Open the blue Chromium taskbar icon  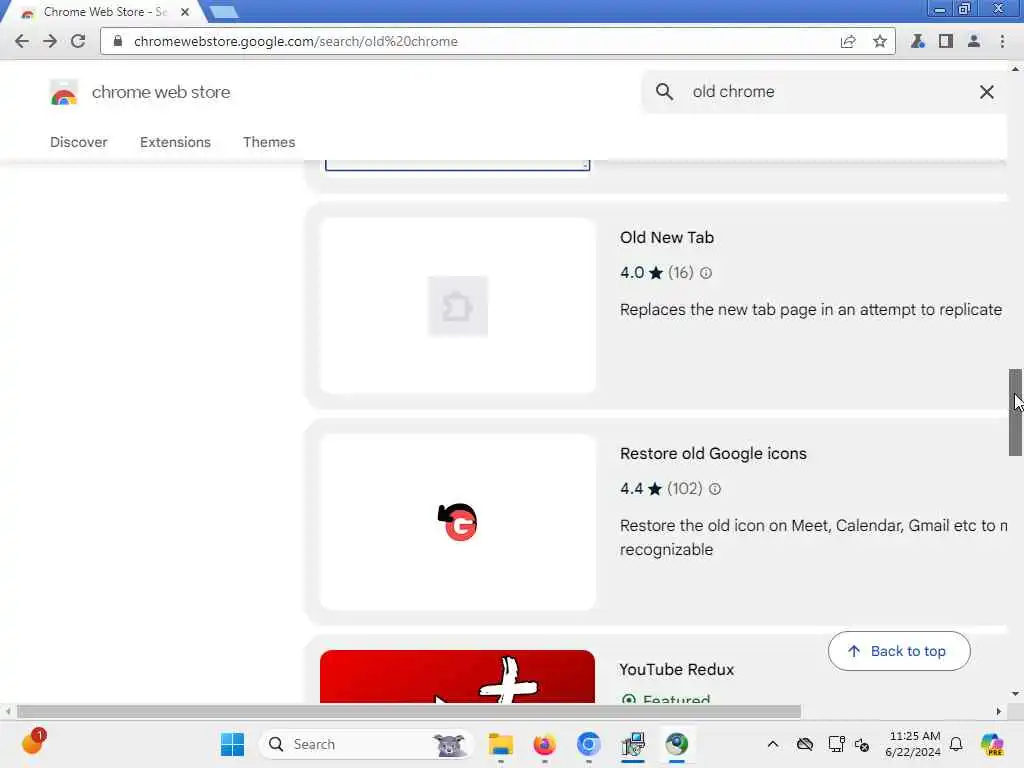pyautogui.click(x=588, y=744)
